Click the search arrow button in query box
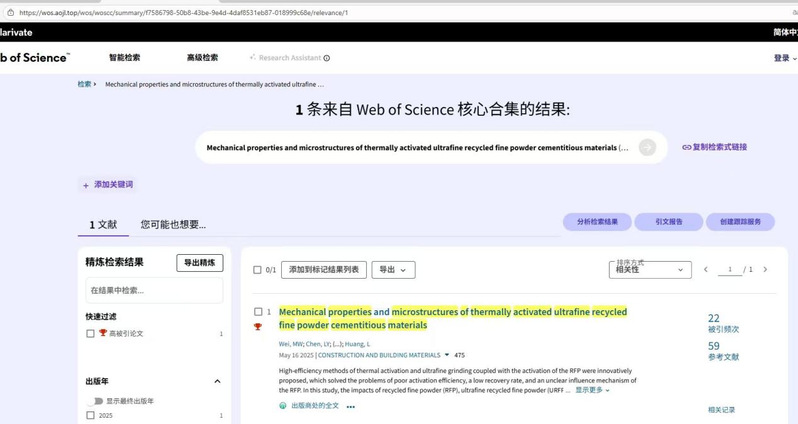The height and width of the screenshot is (424, 798). click(647, 147)
